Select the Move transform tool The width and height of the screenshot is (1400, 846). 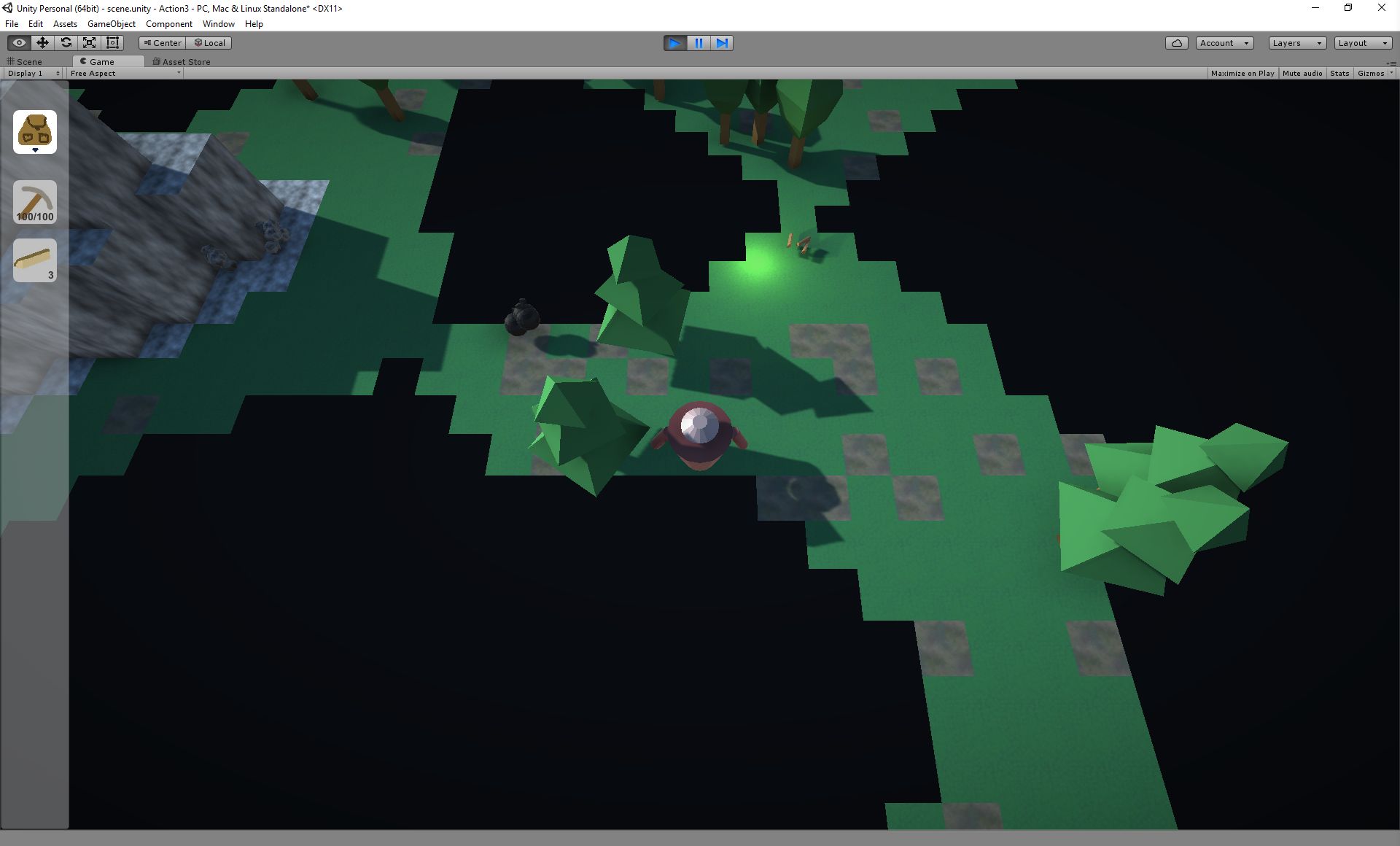[42, 43]
